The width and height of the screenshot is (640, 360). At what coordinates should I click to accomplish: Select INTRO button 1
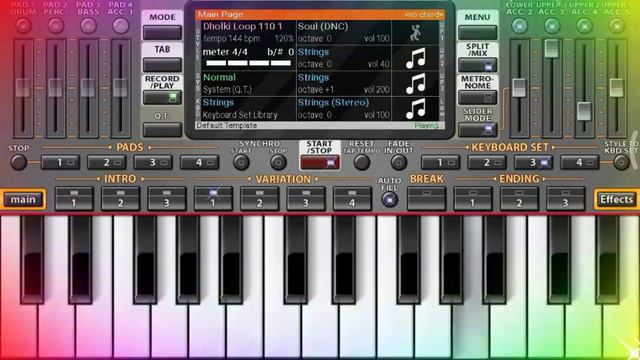74,198
